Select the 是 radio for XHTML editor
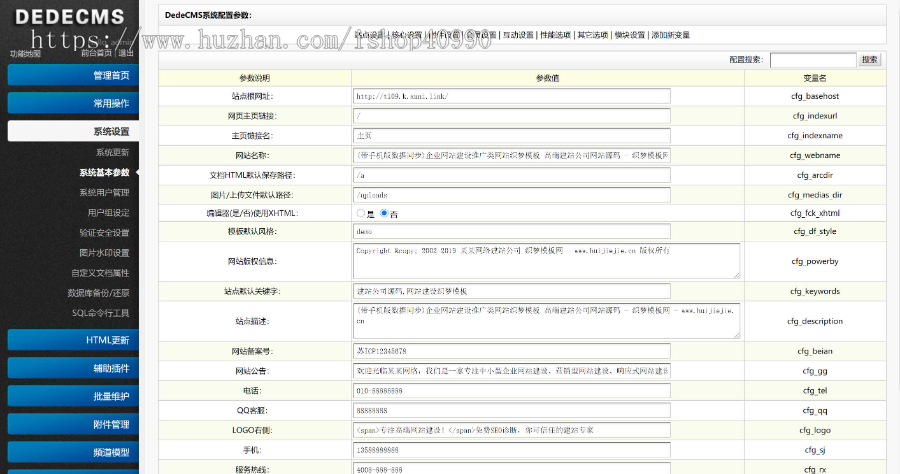Viewport: 900px width, 474px height. pos(361,214)
